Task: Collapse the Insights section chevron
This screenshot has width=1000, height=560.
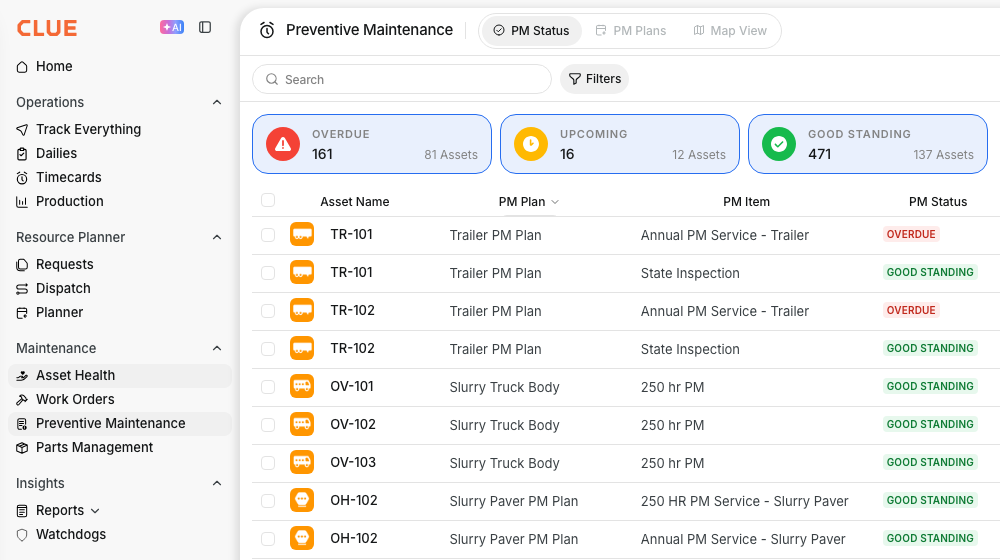Action: point(217,483)
